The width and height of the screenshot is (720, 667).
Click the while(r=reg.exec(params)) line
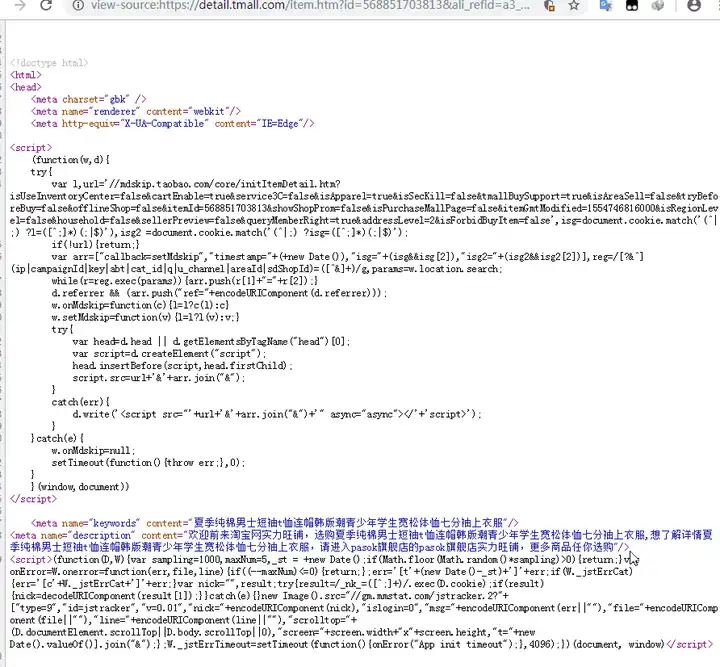[x=185, y=280]
